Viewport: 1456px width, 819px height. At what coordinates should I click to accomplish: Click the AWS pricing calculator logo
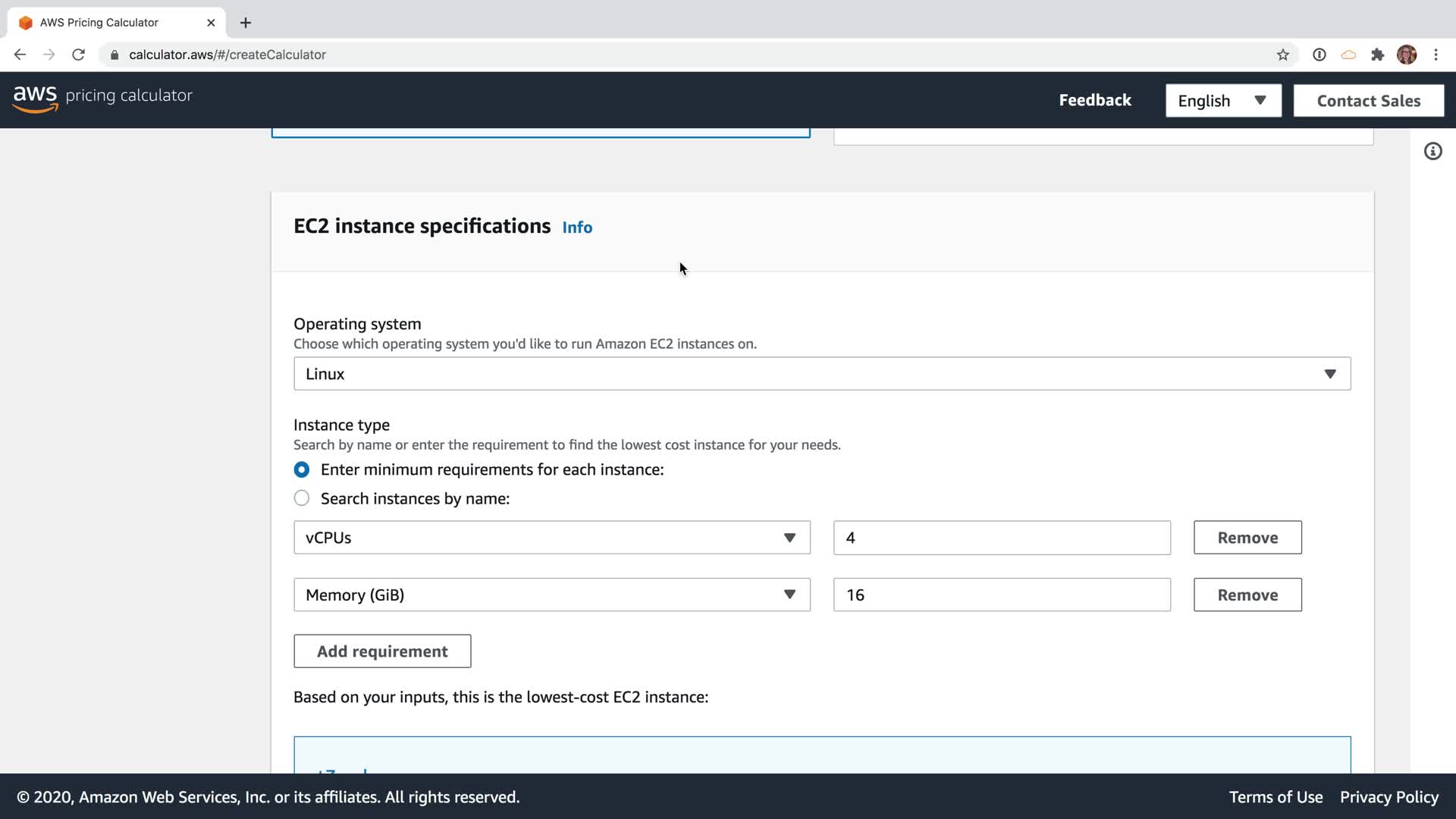[102, 98]
